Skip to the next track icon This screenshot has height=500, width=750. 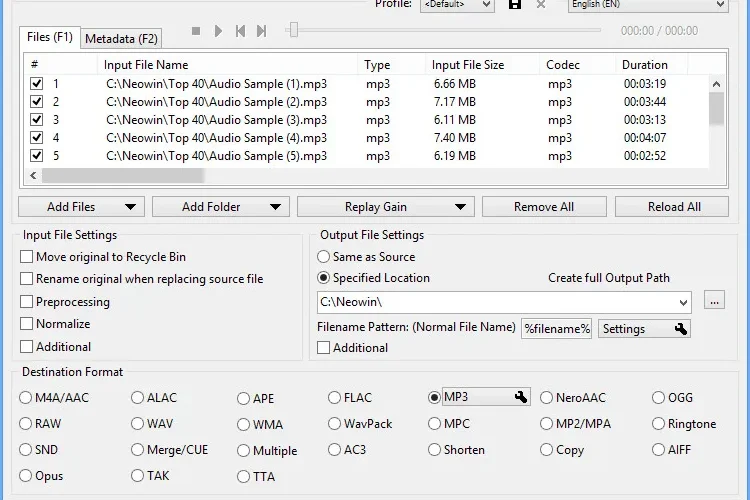[x=261, y=31]
